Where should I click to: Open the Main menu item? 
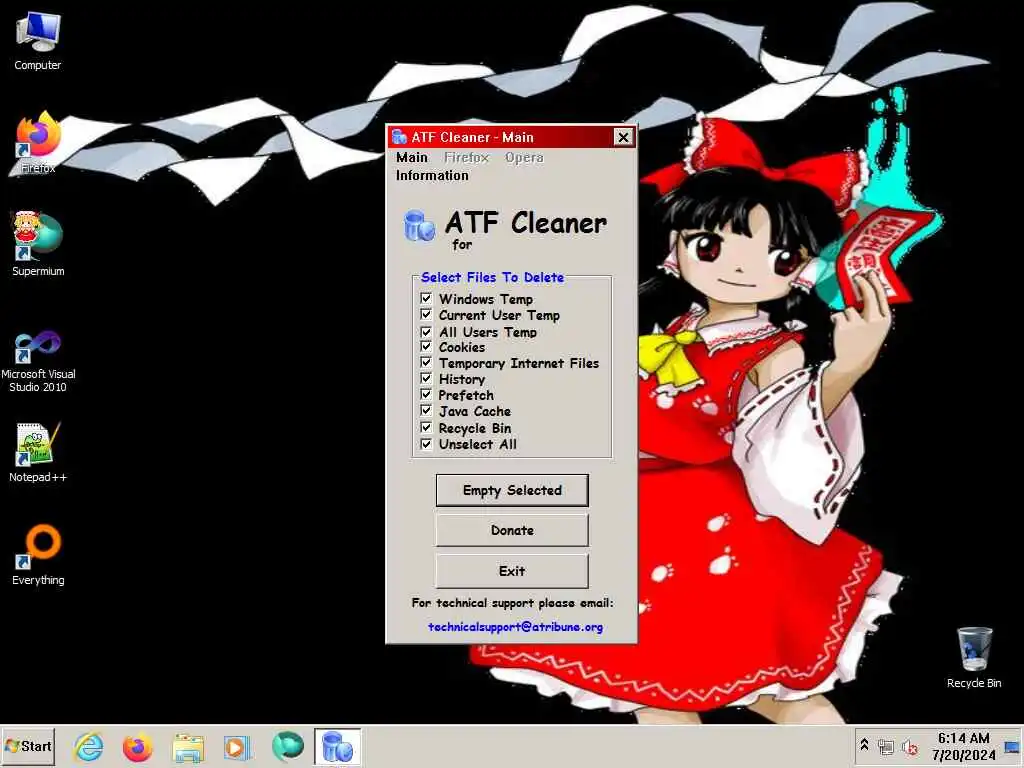[411, 157]
